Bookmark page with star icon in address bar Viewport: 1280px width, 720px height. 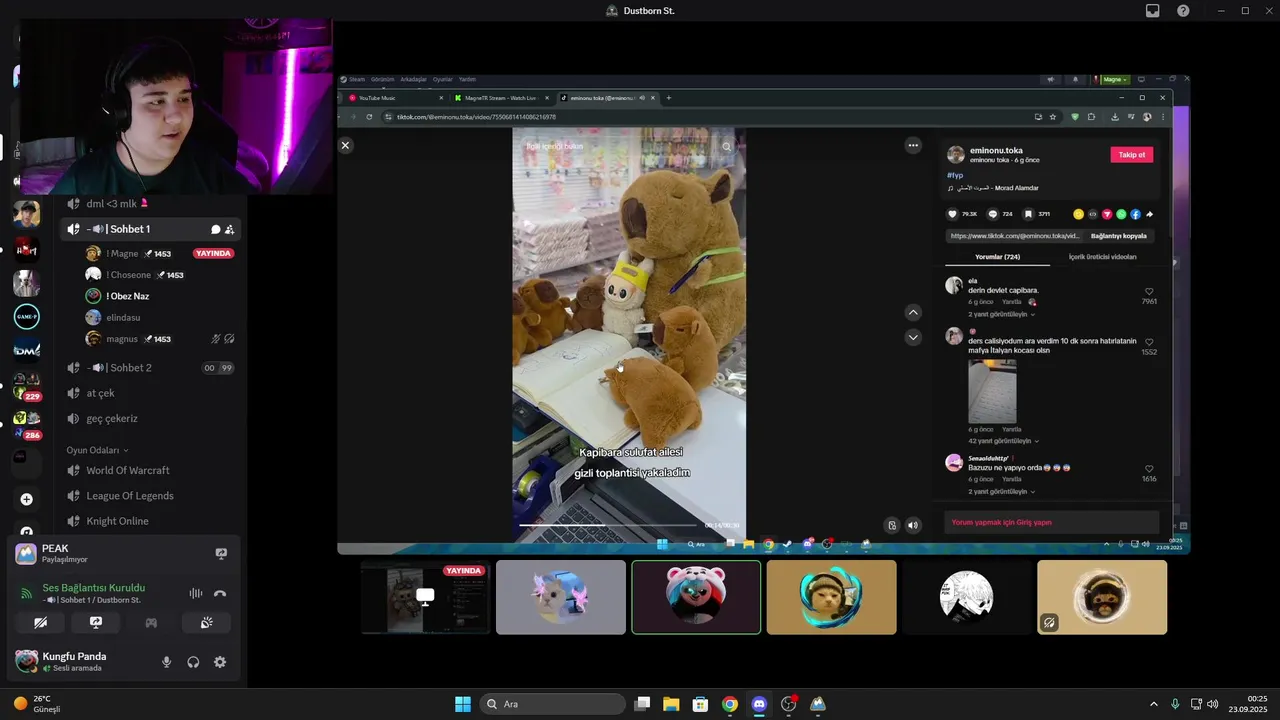[1052, 117]
